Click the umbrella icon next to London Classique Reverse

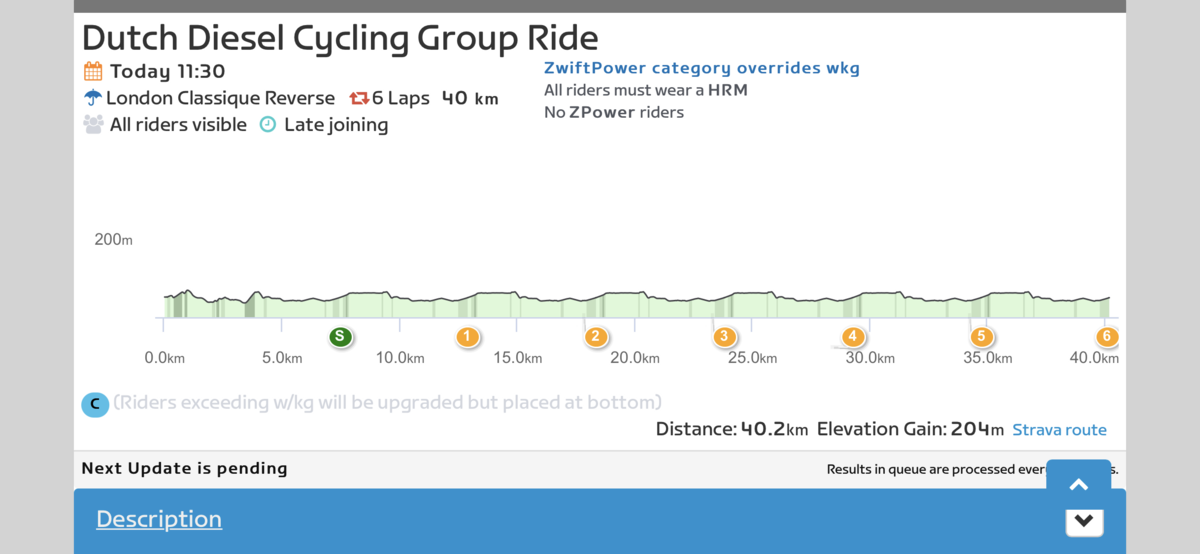click(93, 98)
